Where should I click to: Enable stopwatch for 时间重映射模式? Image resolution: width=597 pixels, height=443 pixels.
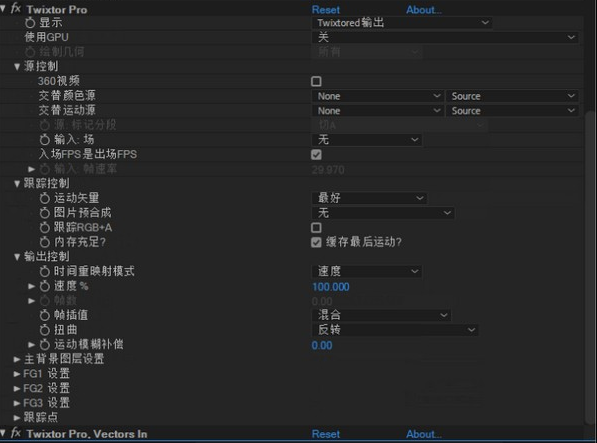point(45,271)
